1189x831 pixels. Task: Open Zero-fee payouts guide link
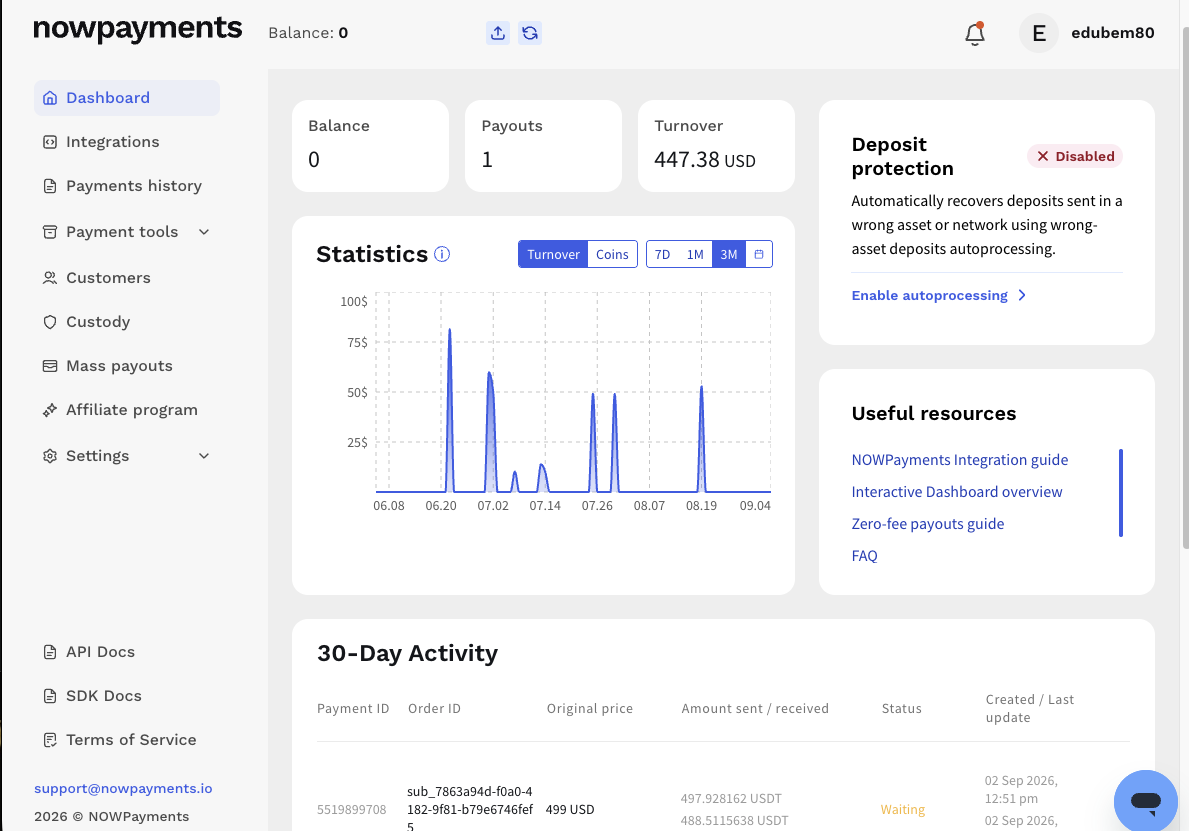(x=927, y=524)
